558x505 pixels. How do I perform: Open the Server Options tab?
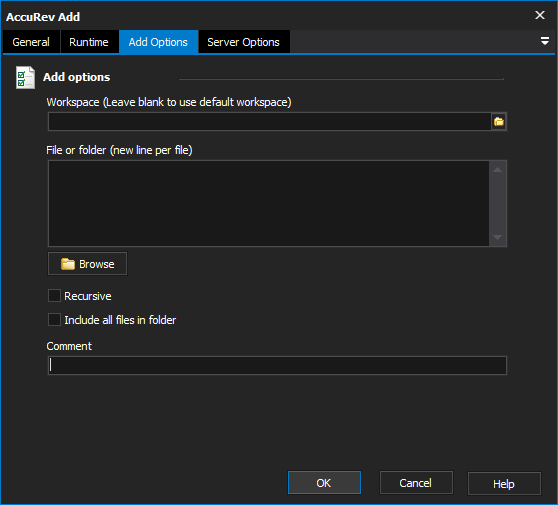point(243,42)
